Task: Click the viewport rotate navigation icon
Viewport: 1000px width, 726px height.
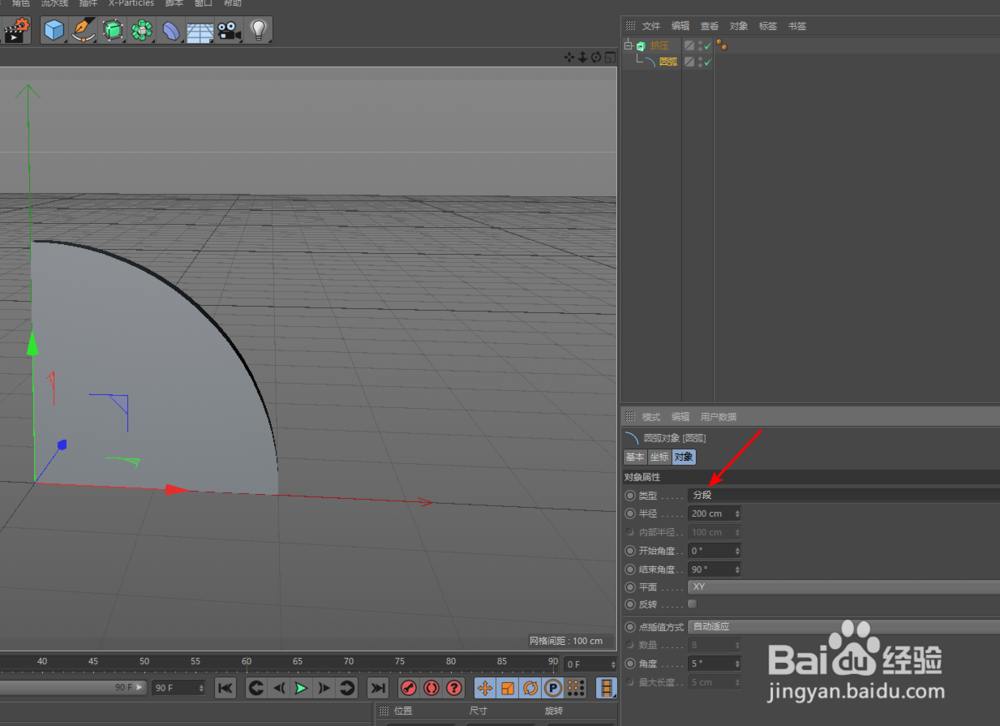Action: (x=596, y=57)
